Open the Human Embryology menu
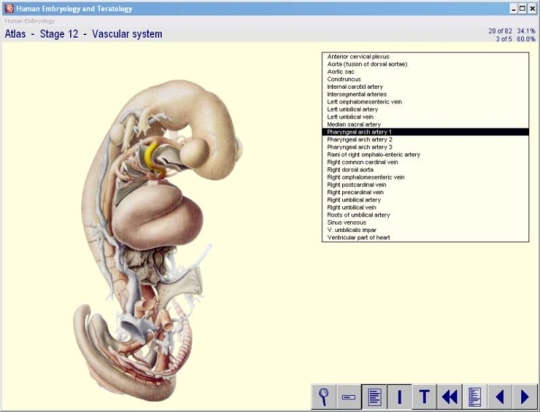Screen dimensions: 540x412 (30, 21)
